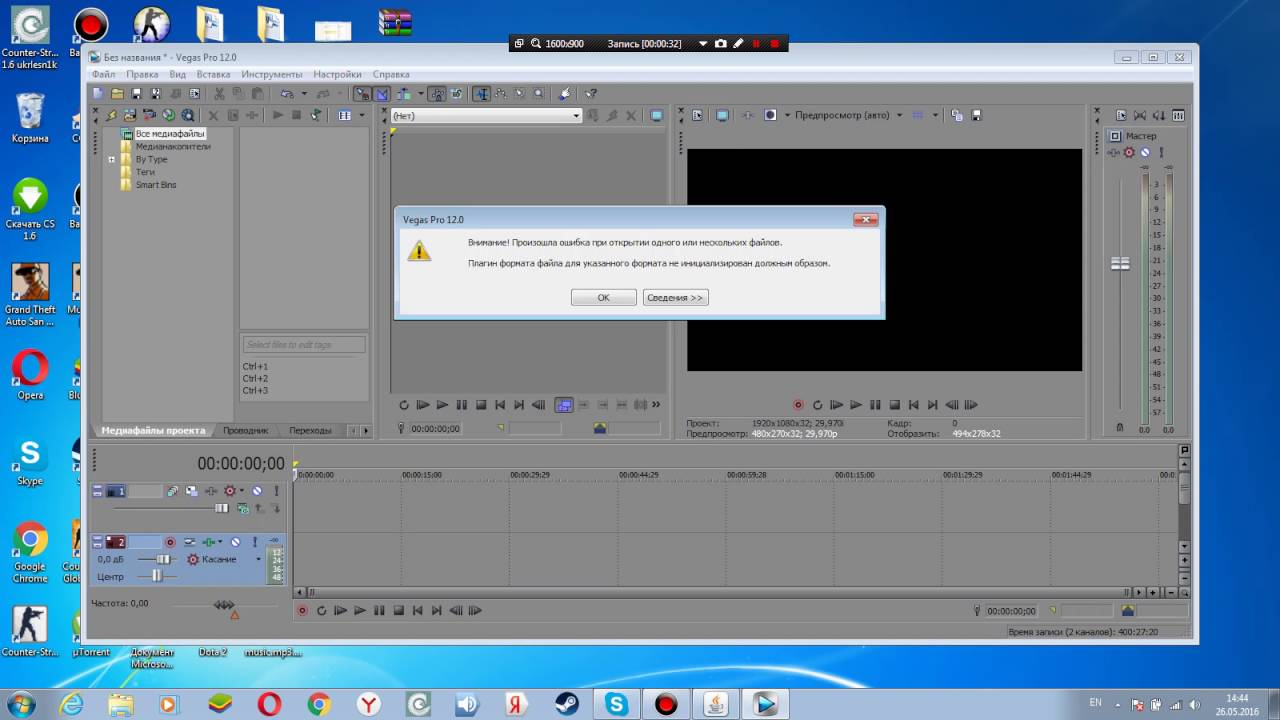Open the undo history dropdown arrow

(304, 93)
